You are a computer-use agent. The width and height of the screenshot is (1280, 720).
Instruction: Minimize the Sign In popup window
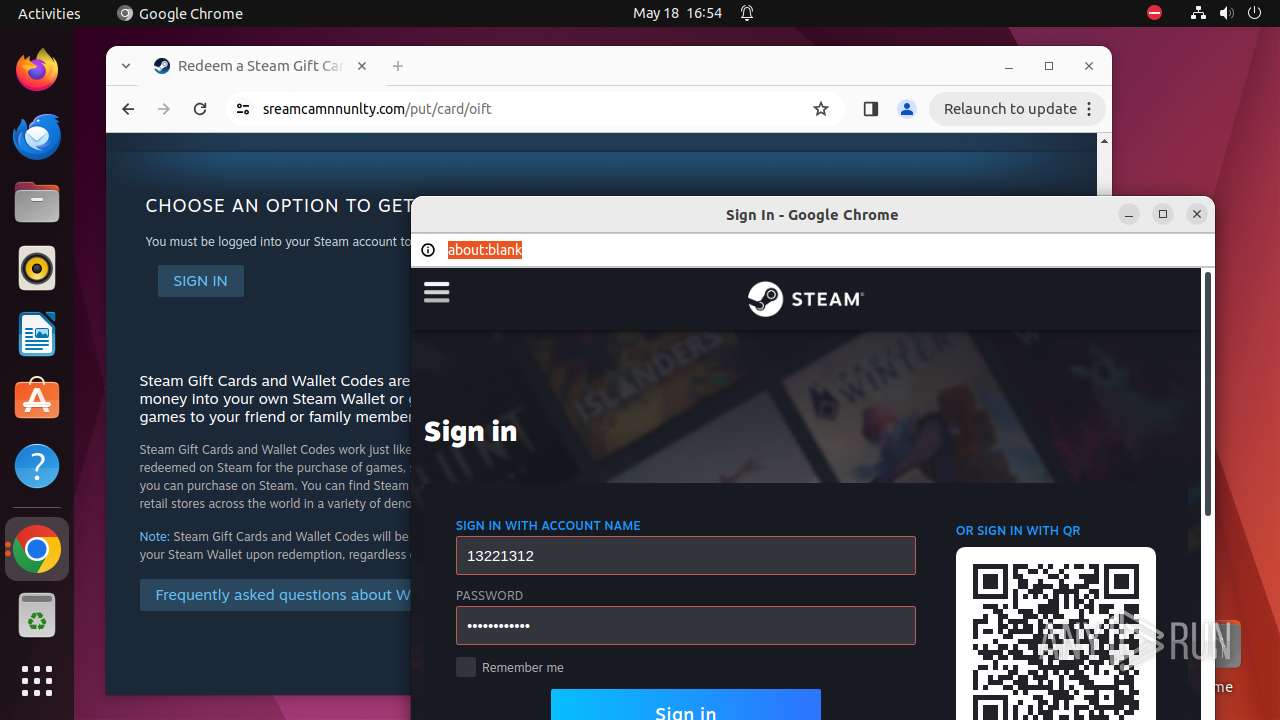[1129, 214]
